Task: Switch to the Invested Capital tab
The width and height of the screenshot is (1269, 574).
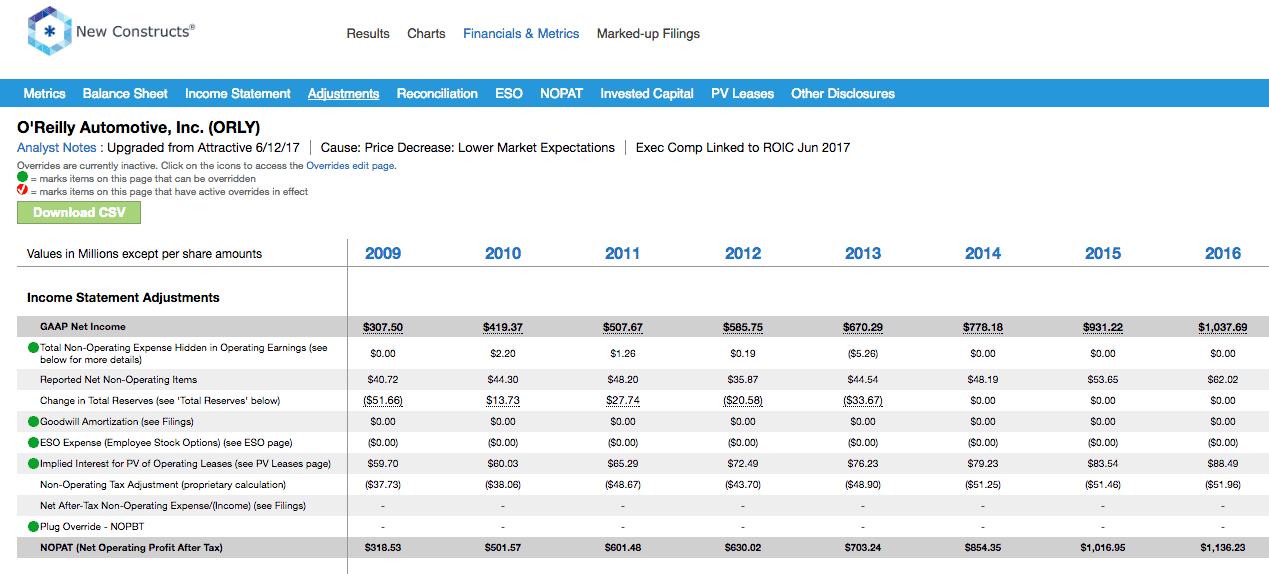Action: [x=647, y=93]
